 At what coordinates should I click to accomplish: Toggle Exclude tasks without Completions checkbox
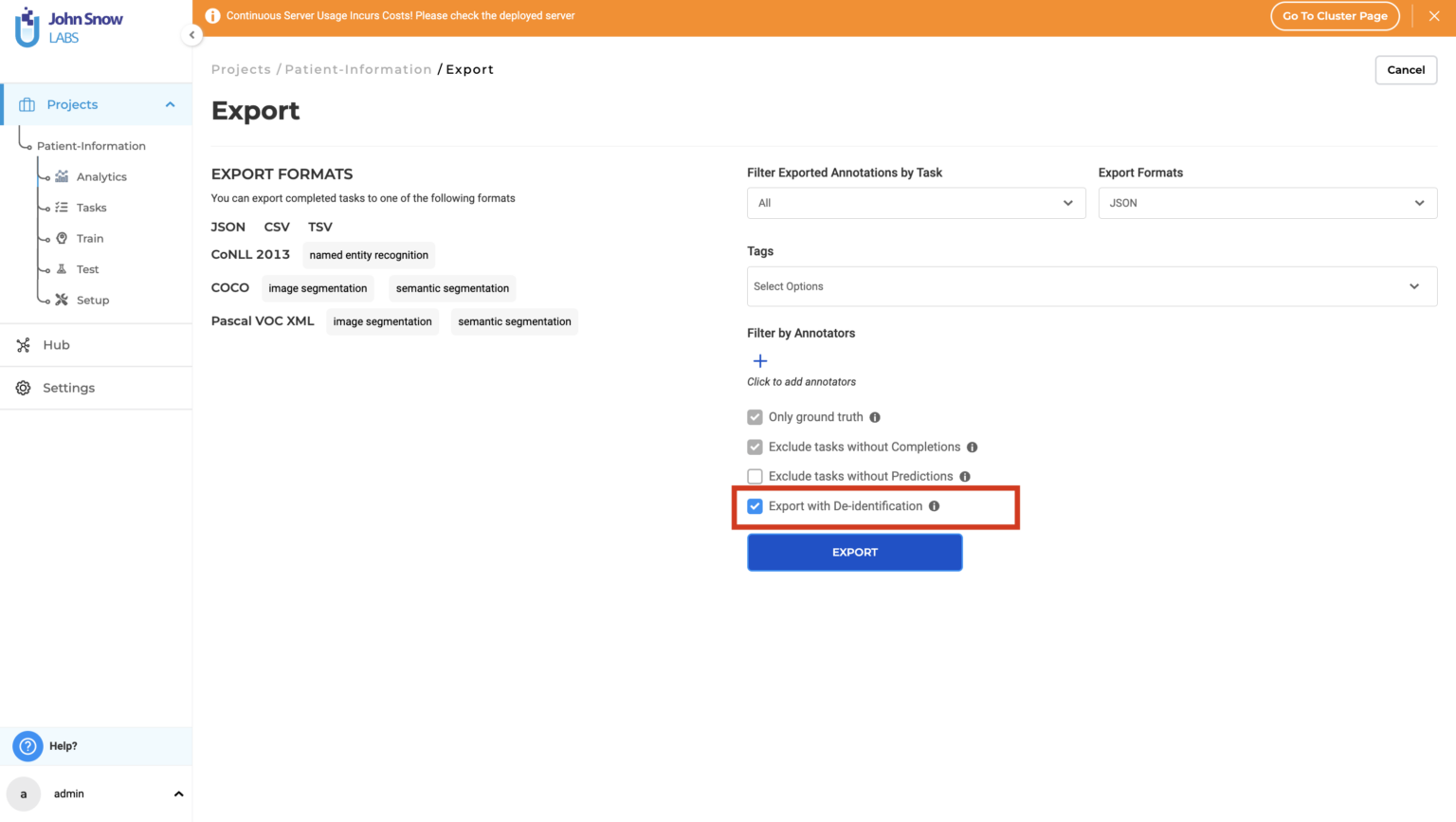[x=755, y=448]
